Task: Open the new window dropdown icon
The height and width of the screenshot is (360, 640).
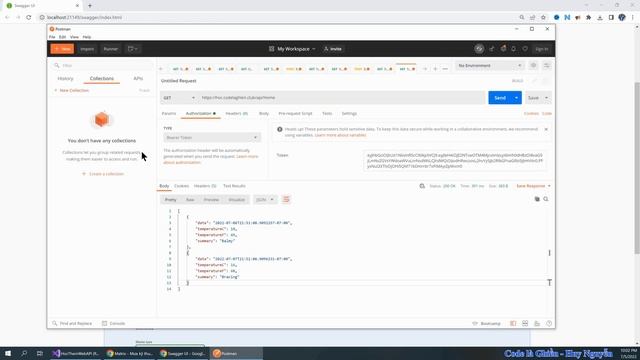Action: click(x=133, y=49)
